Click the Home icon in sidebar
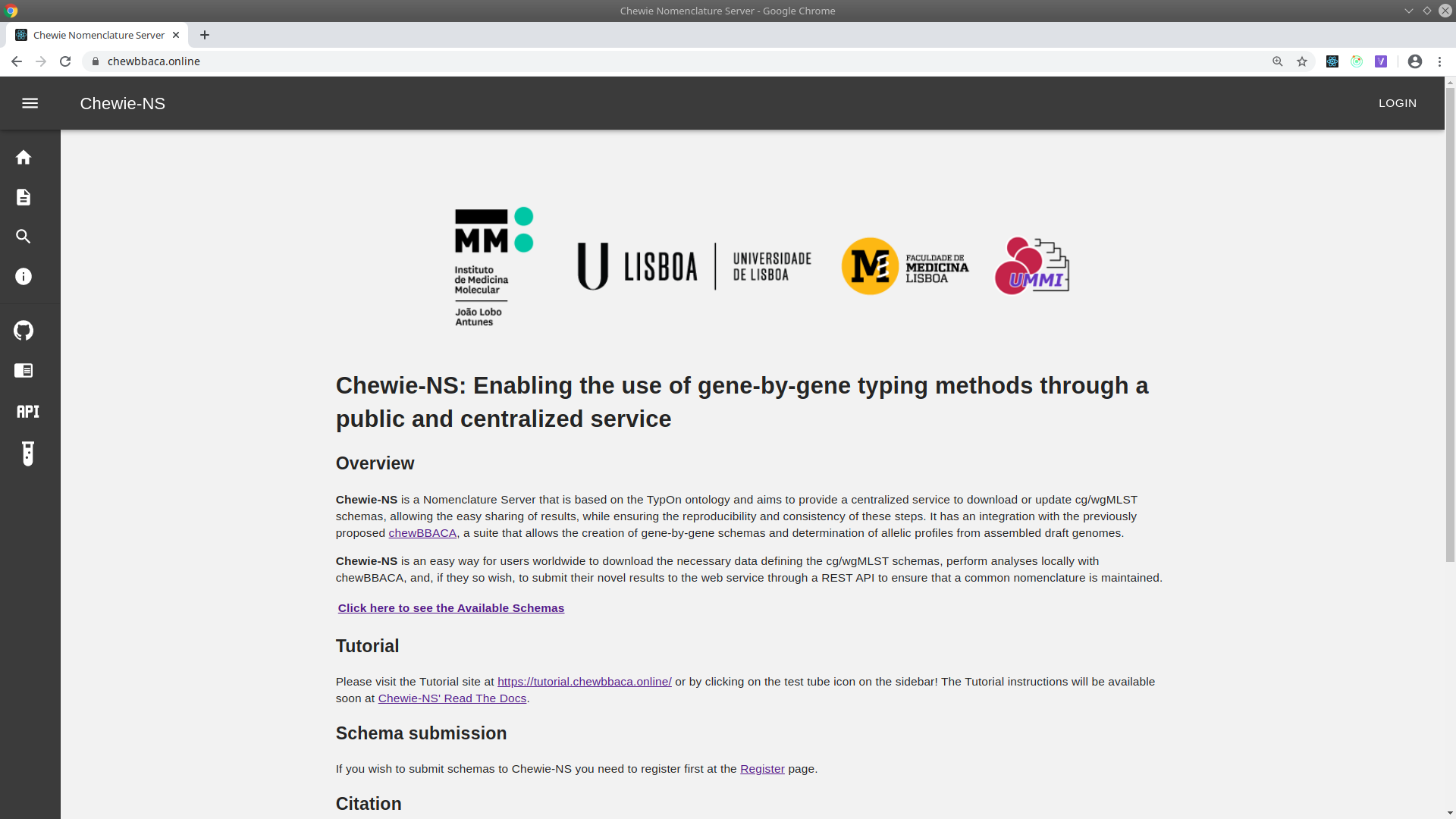The height and width of the screenshot is (819, 1456). coord(24,157)
